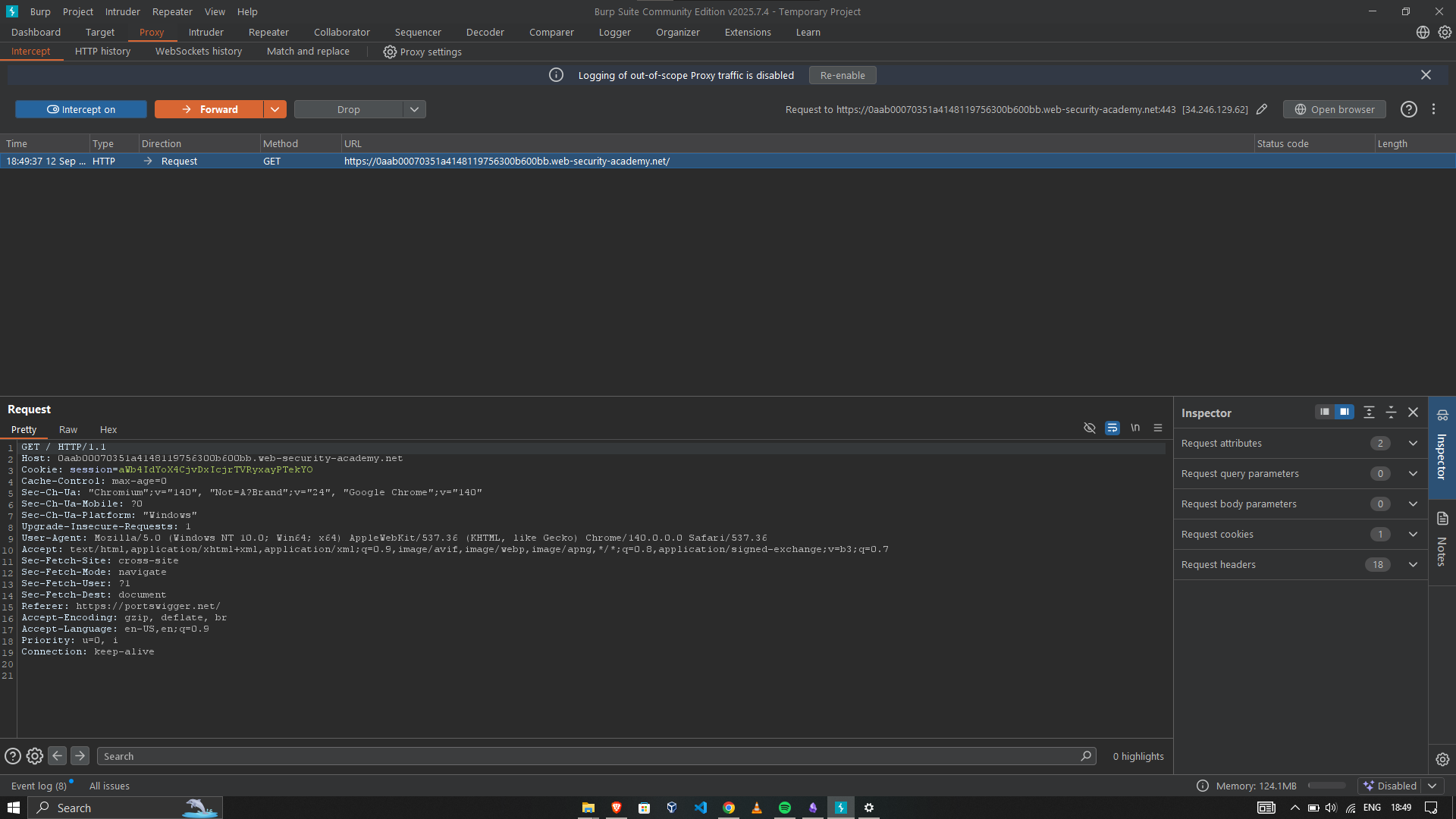This screenshot has width=1456, height=819.
Task: Open the request editor help icon
Action: pyautogui.click(x=13, y=756)
